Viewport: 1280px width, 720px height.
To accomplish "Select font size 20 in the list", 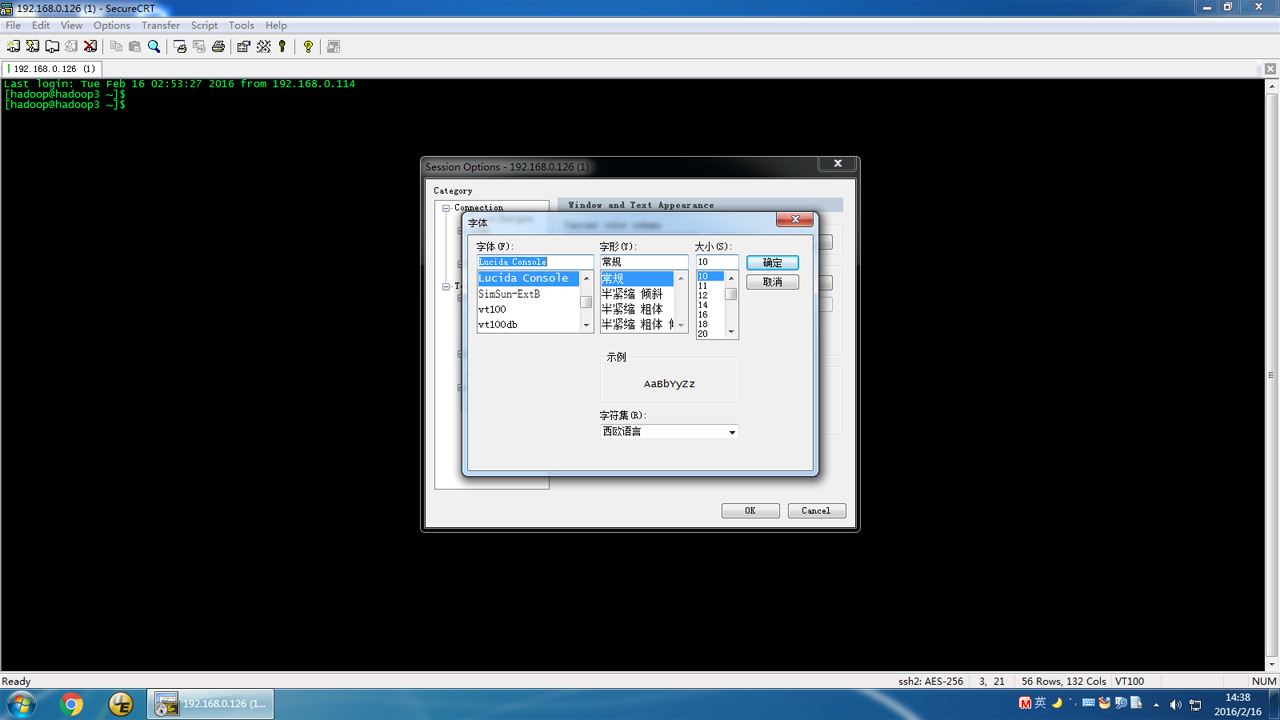I will 710,333.
